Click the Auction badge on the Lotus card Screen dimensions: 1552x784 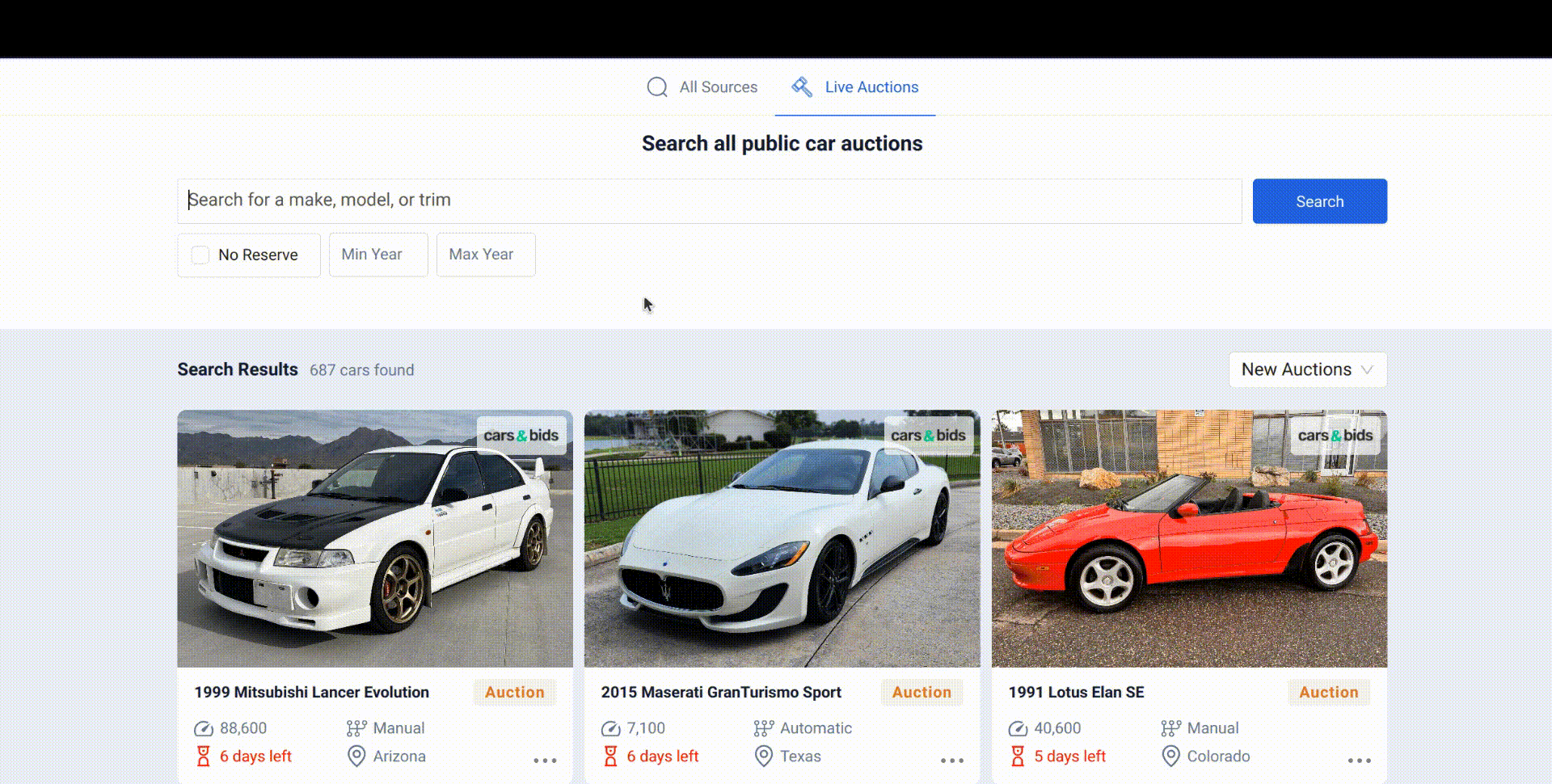click(1329, 693)
